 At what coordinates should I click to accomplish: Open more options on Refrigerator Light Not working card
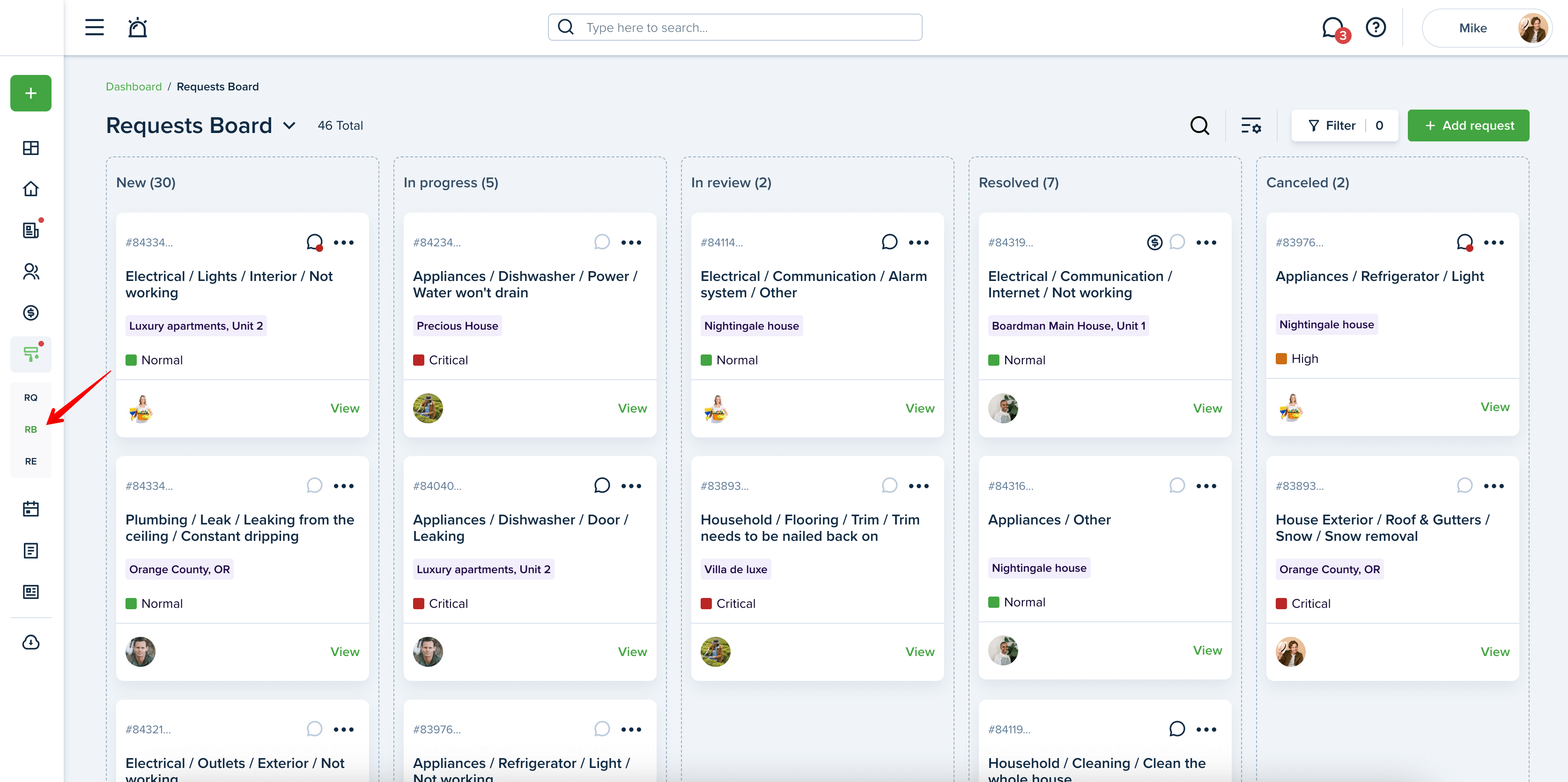coord(631,729)
